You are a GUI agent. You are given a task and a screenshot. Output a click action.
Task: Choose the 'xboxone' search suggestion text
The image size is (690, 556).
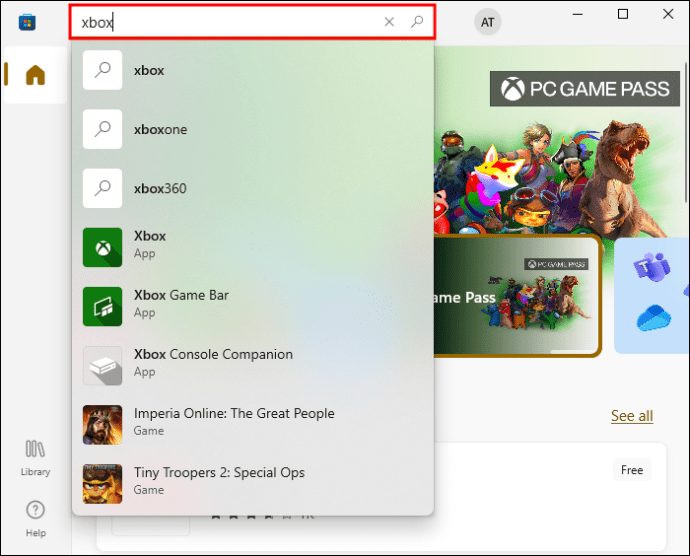(x=161, y=129)
